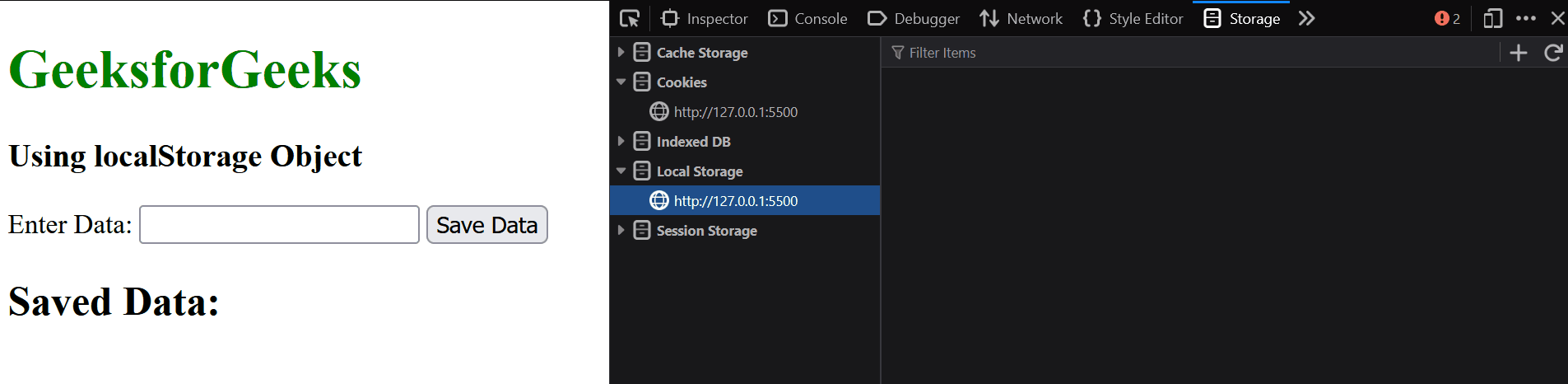Show more tools with double chevron
This screenshot has height=384, width=1568.
1306,18
